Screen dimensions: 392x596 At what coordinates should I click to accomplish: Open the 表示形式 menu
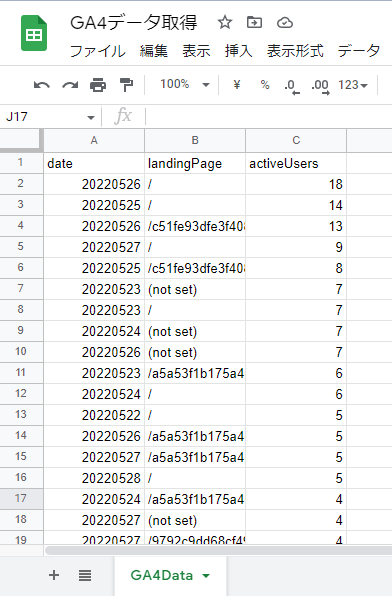coord(295,51)
